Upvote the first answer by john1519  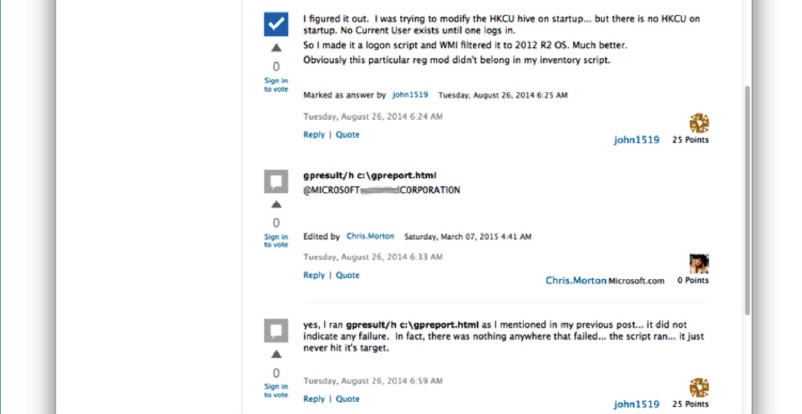pyautogui.click(x=276, y=48)
